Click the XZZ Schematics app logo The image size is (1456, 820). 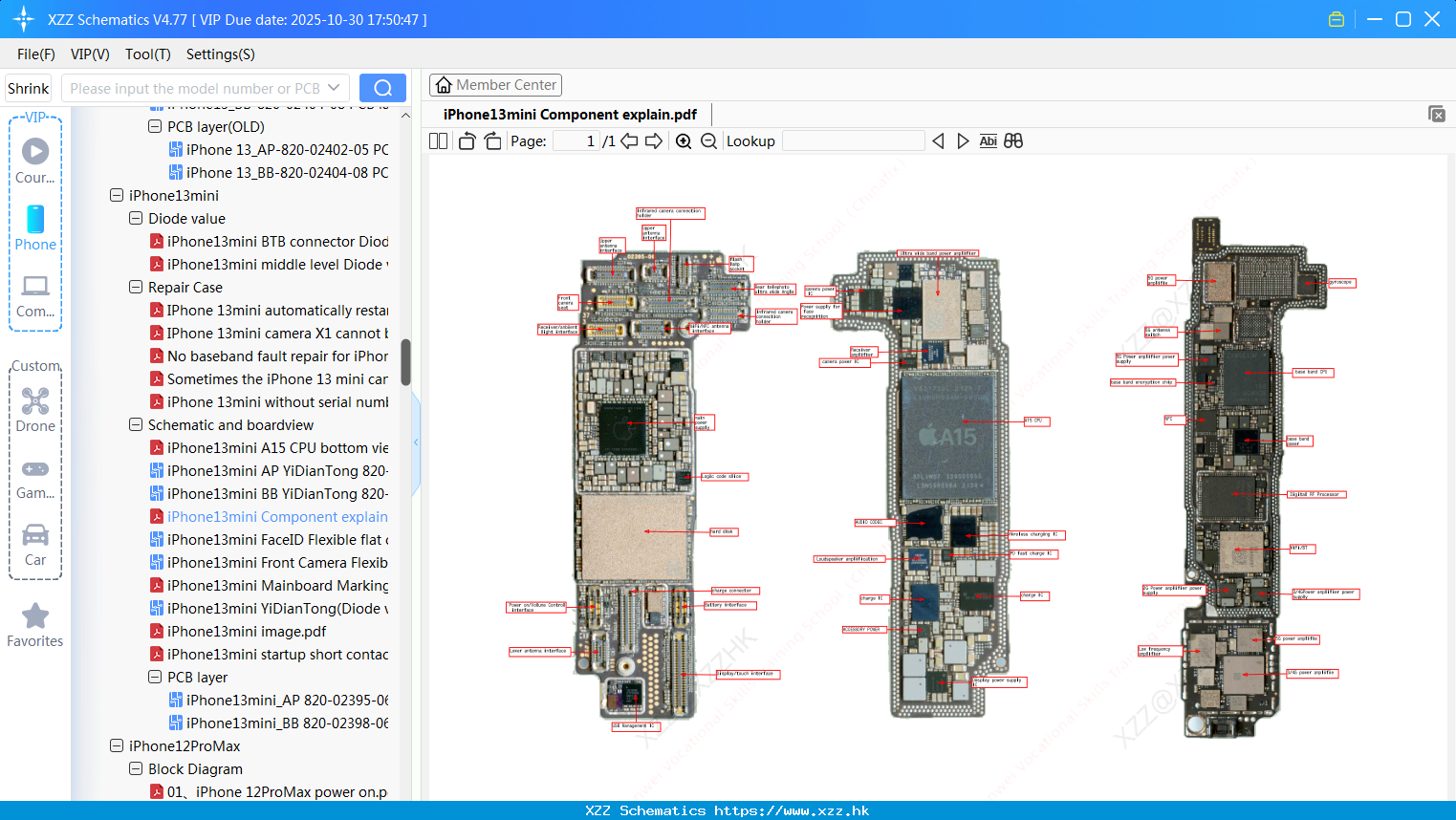[24, 19]
